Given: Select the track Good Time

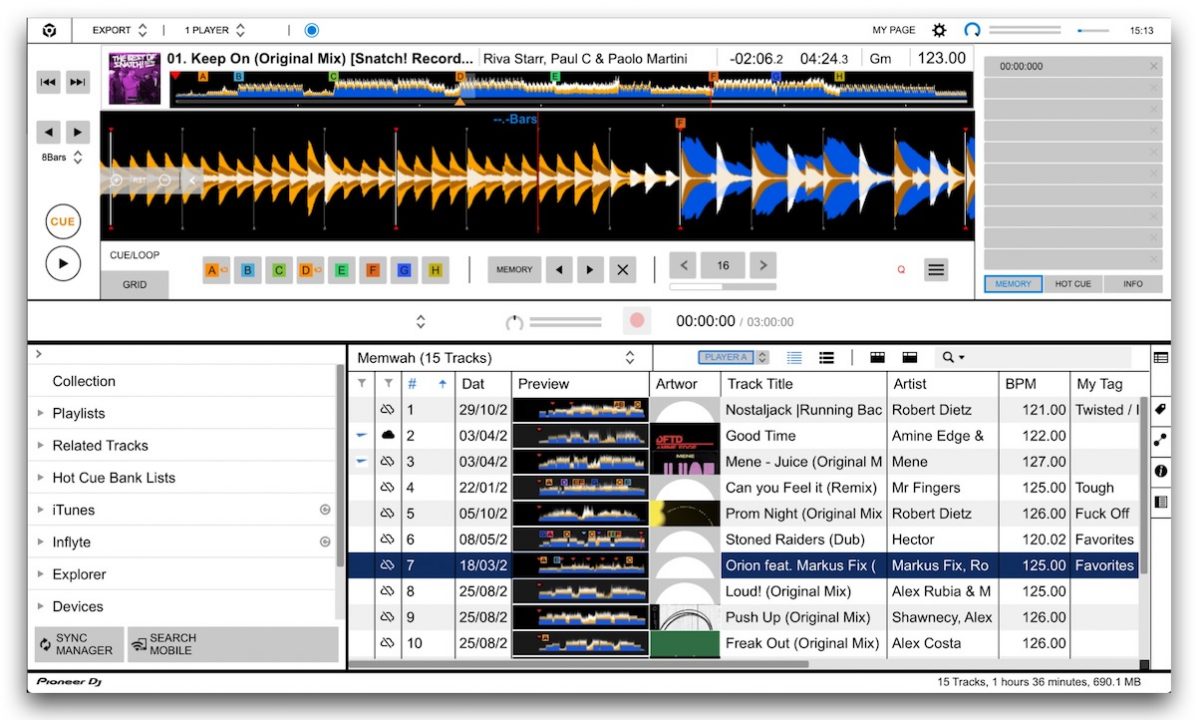Looking at the screenshot, I should 760,436.
